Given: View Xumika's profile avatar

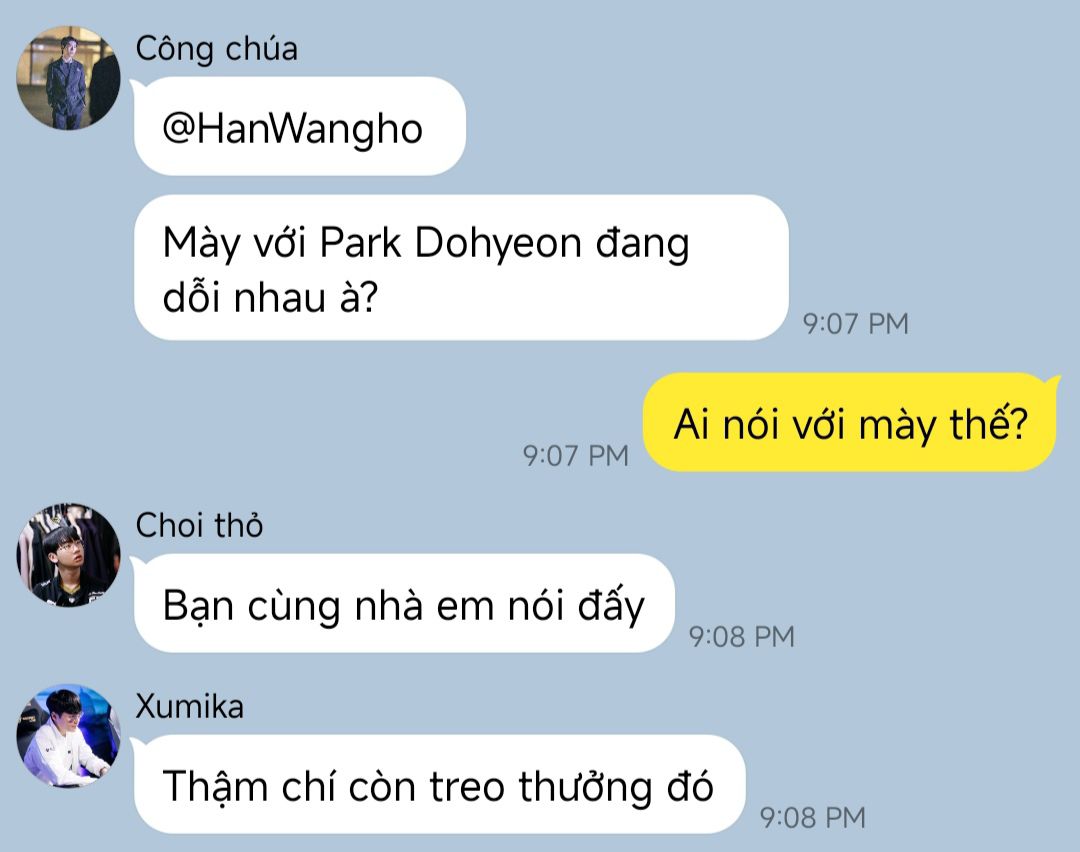Looking at the screenshot, I should 68,736.
